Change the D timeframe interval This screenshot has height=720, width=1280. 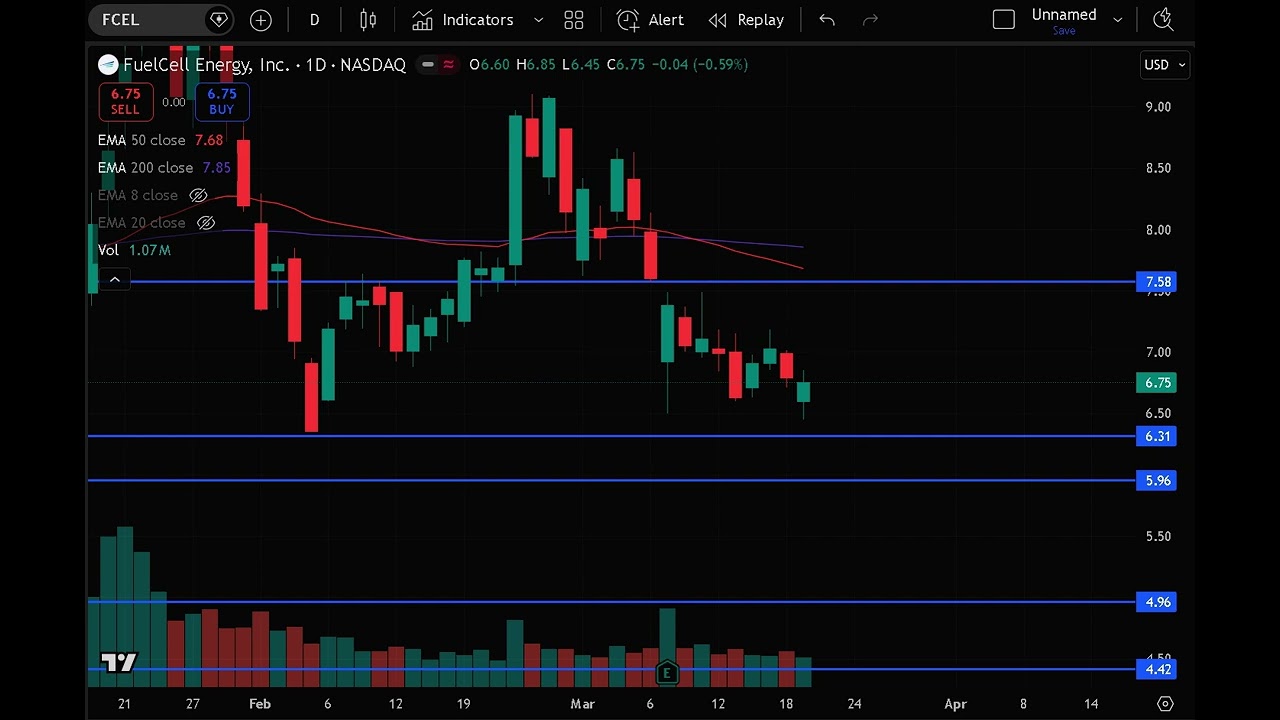314,20
